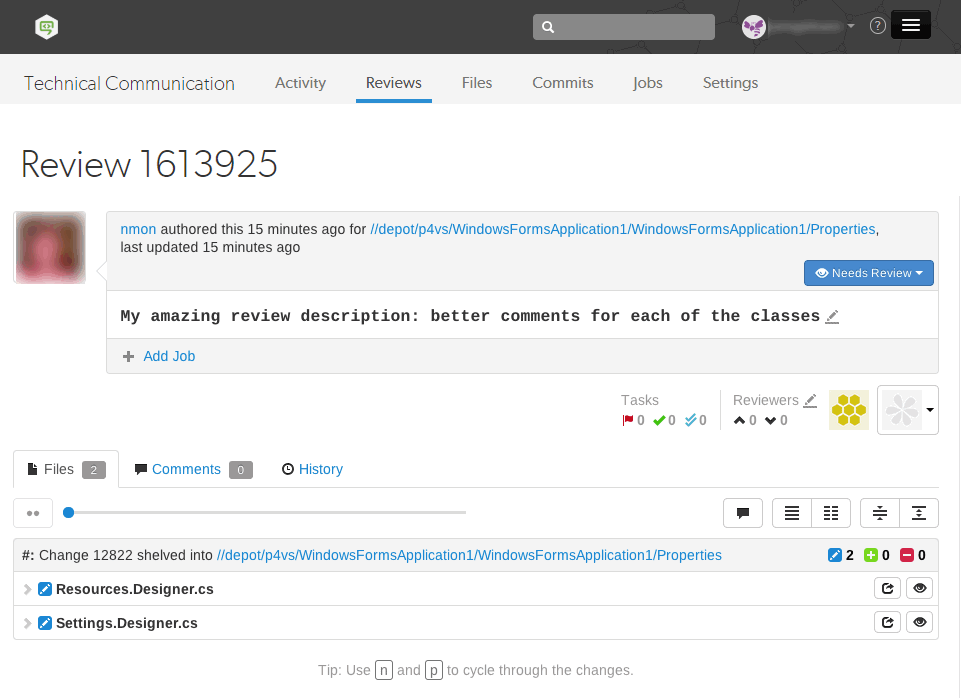Open the hamburger menu button

(x=910, y=26)
